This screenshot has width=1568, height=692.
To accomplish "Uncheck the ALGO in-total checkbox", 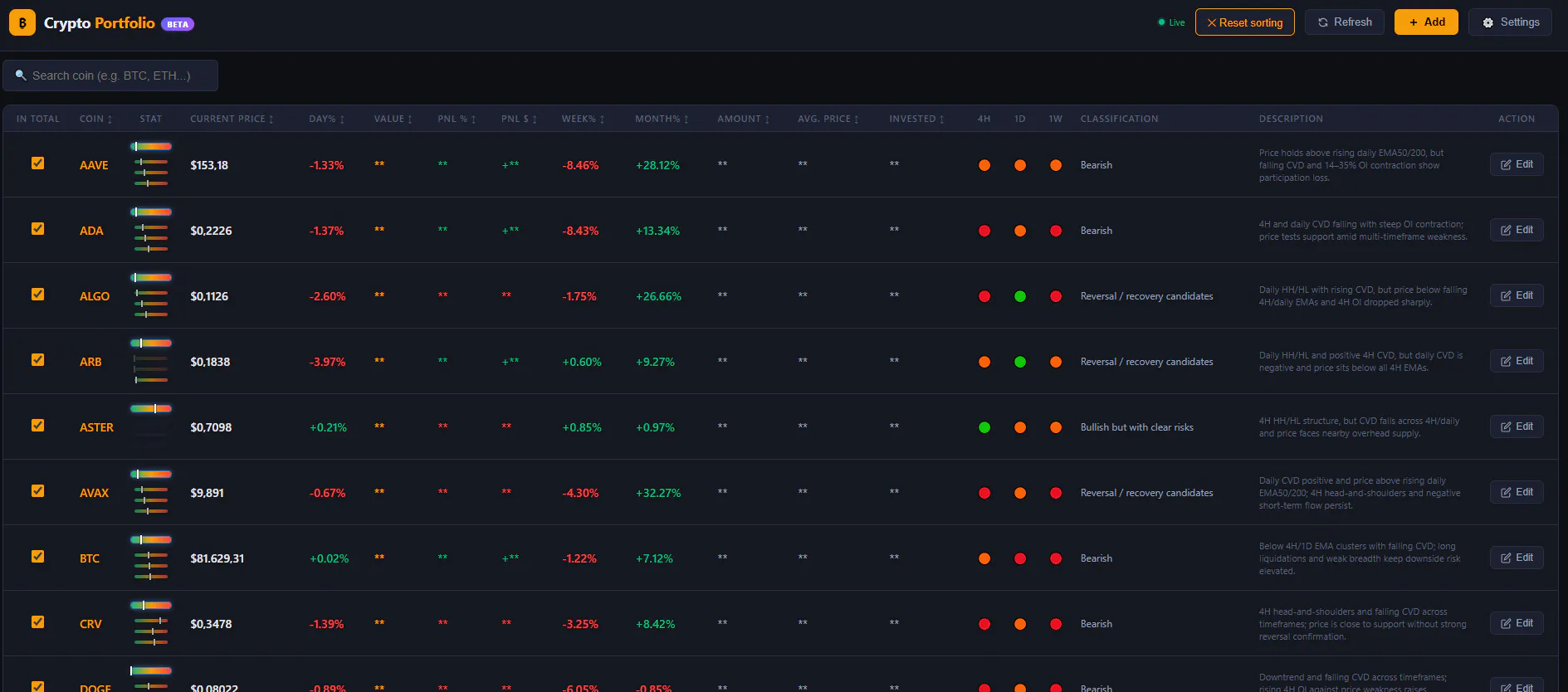I will tap(38, 295).
